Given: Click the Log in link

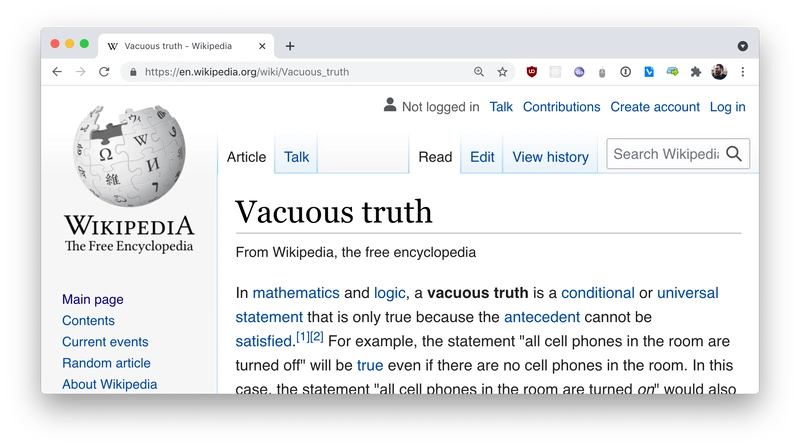Looking at the screenshot, I should click(x=727, y=107).
